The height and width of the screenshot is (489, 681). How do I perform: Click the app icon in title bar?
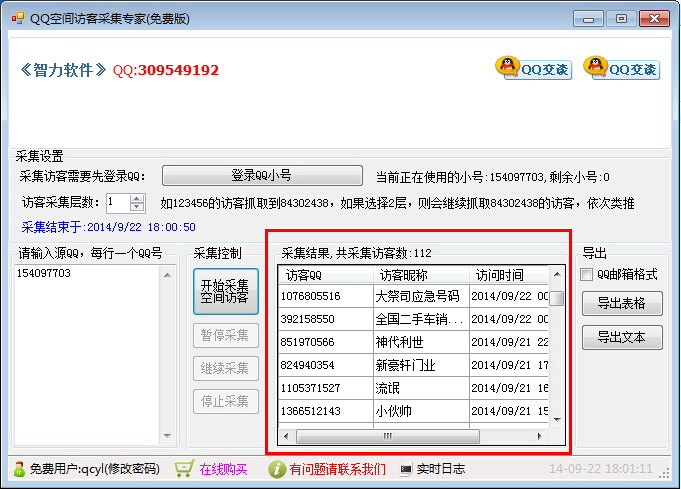coord(18,18)
